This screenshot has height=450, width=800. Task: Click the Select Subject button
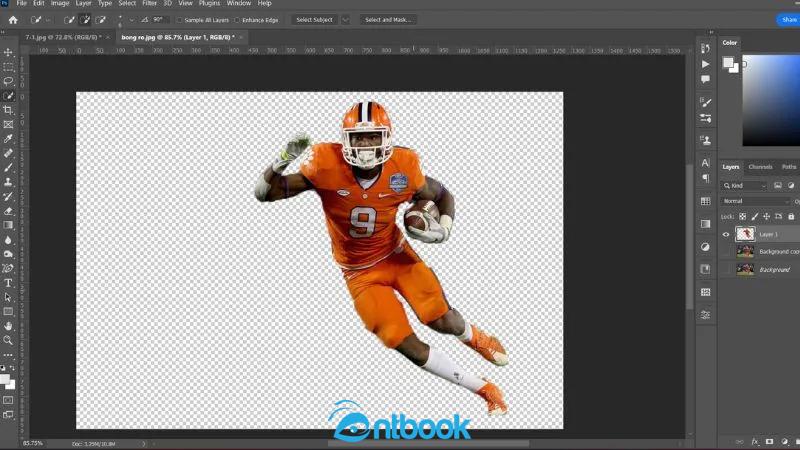[x=315, y=20]
